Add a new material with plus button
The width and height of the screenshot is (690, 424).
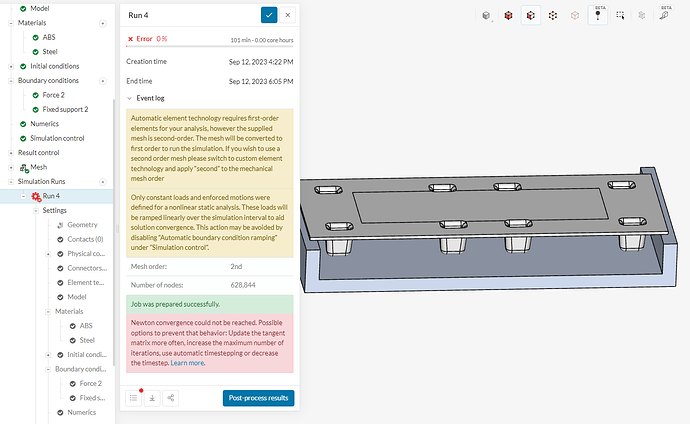tap(103, 23)
